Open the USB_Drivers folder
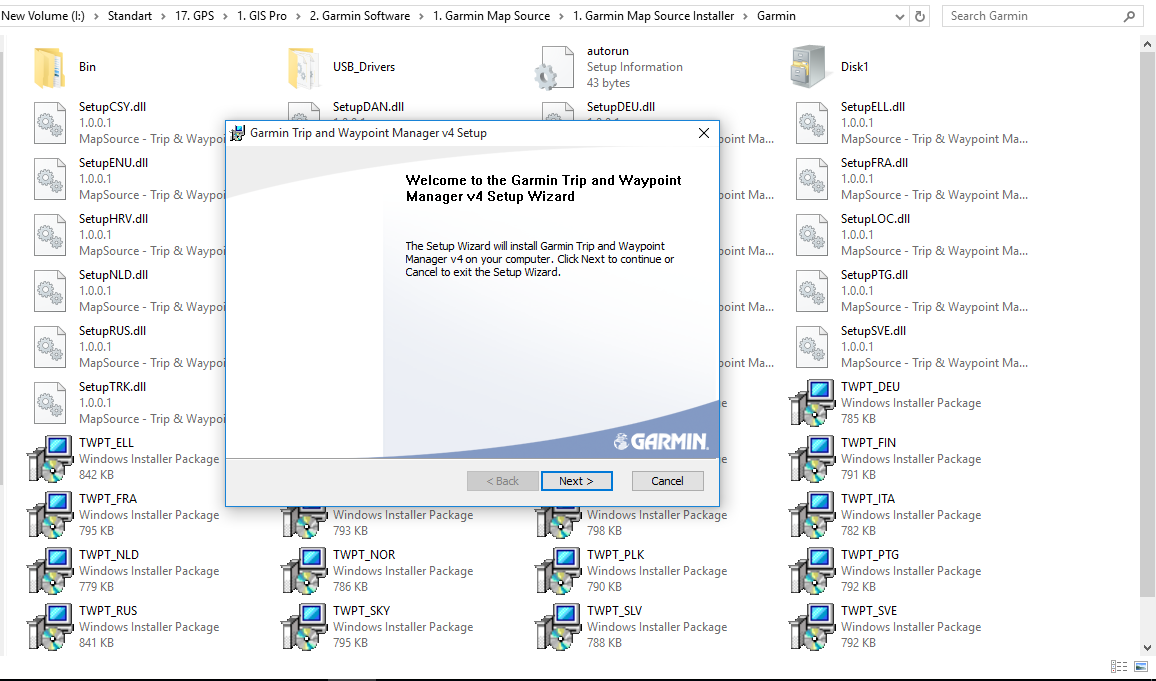This screenshot has width=1156, height=681. (x=363, y=67)
